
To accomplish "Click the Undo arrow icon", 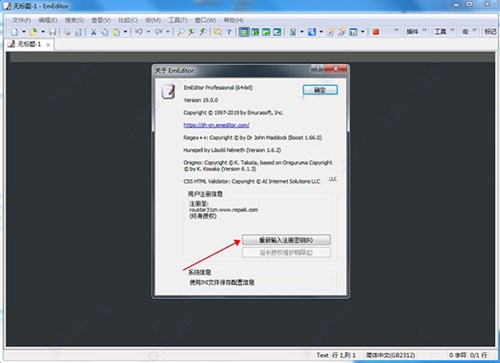I will [139, 32].
